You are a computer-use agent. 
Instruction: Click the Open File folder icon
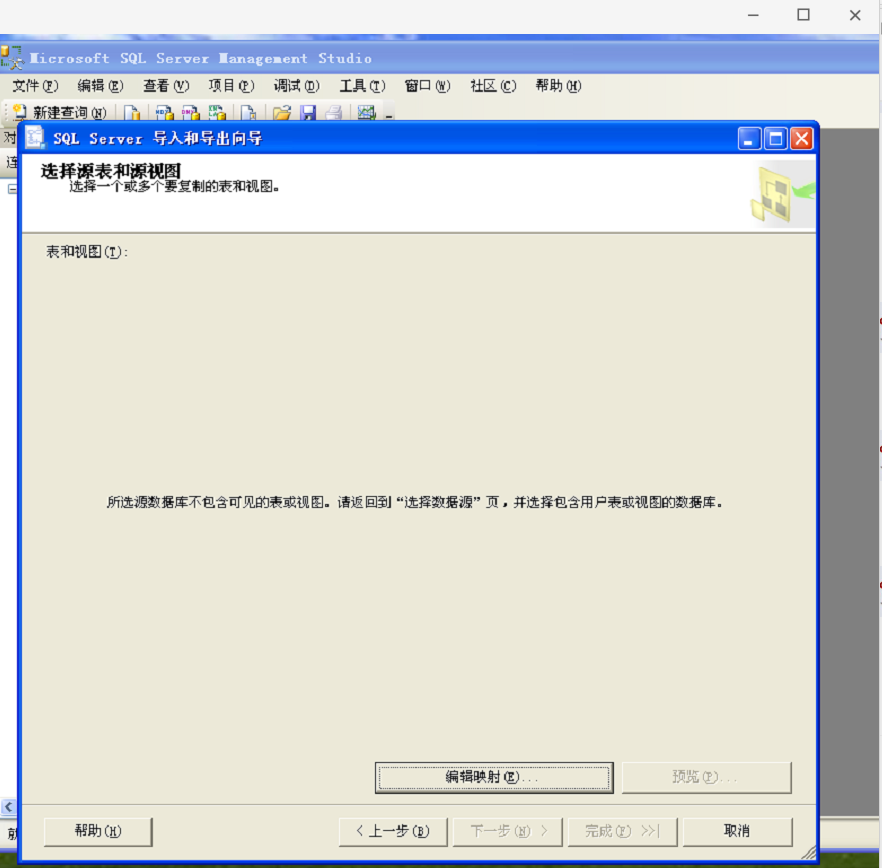(281, 113)
